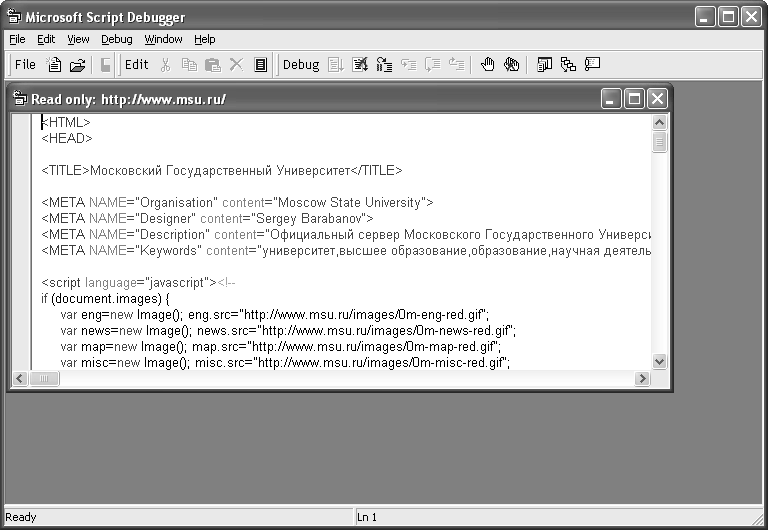Screen dimensions: 768x530
Task: Click the Select All icon
Action: (261, 65)
